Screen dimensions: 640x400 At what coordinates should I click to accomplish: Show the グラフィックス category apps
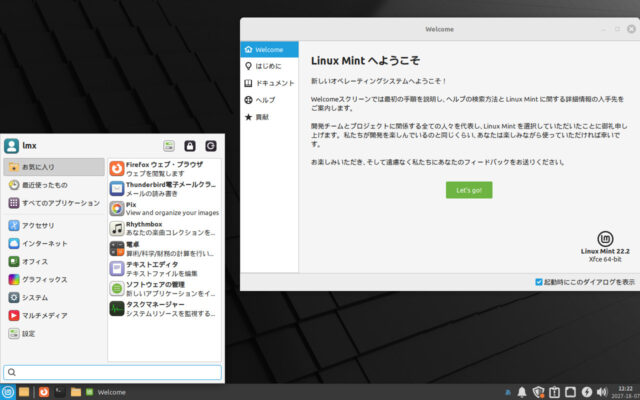(x=54, y=279)
